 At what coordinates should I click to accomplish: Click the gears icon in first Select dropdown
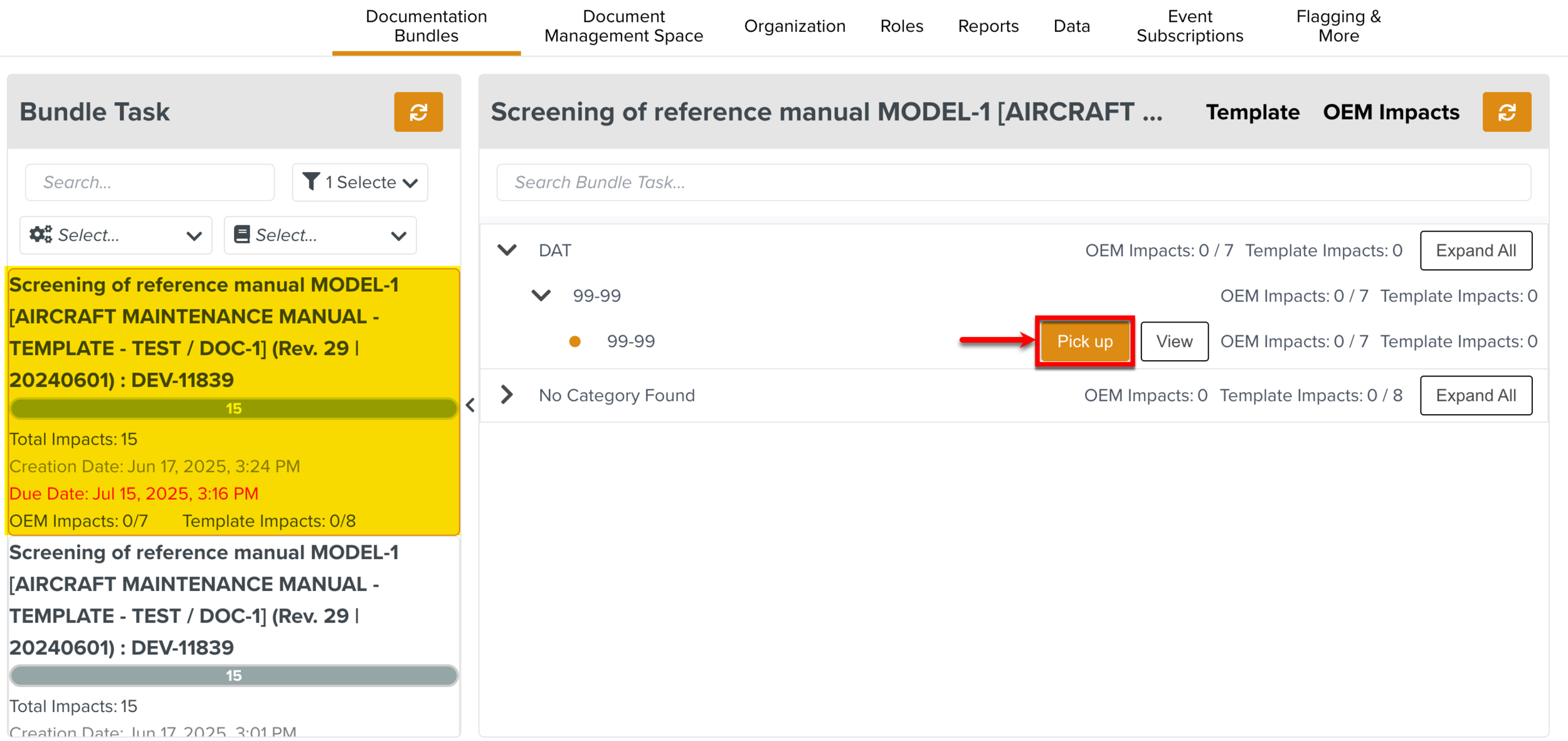click(x=41, y=235)
